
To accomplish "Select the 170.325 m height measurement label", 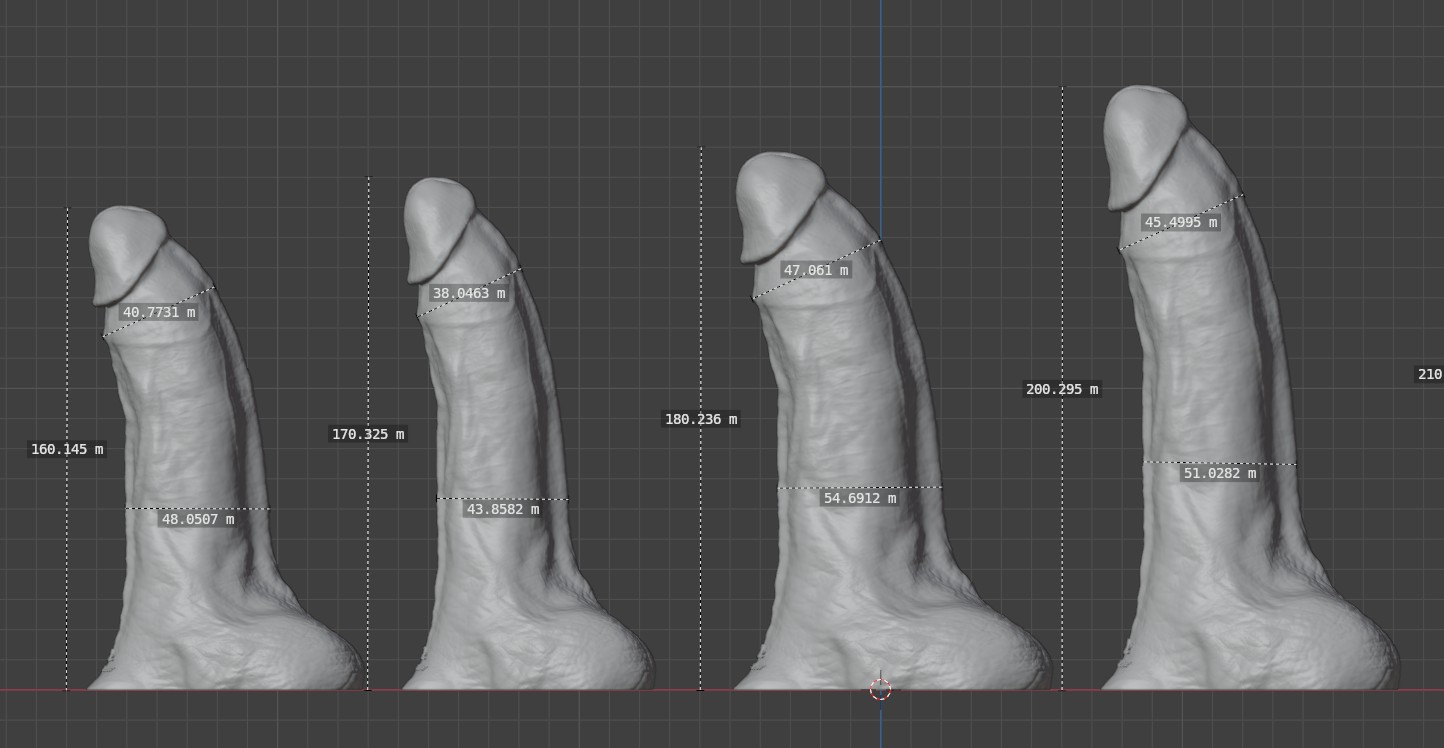I will (x=368, y=434).
